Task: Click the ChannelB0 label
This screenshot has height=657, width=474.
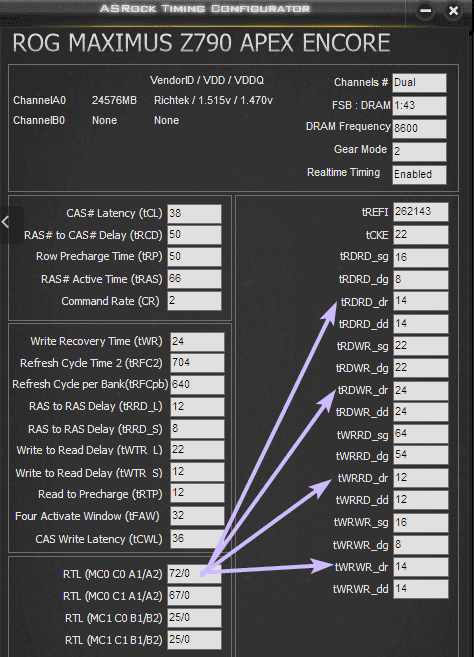Action: [x=39, y=121]
